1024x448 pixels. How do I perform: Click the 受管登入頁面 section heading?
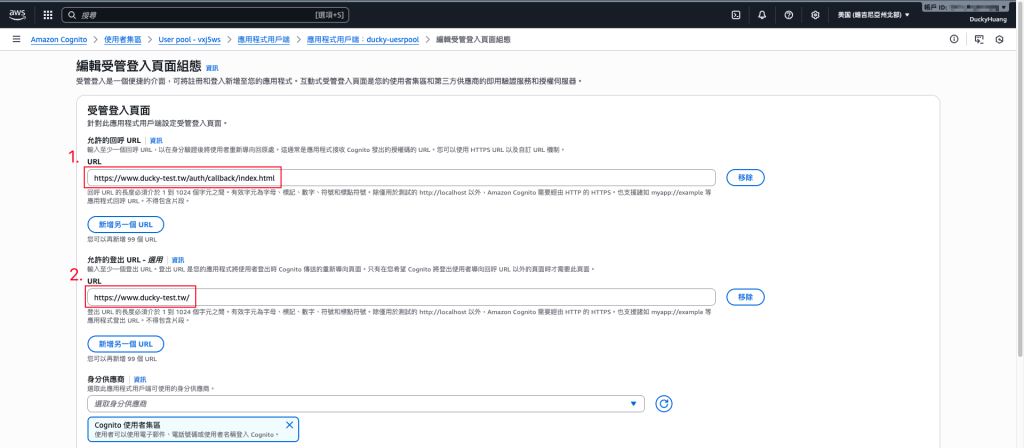pos(119,110)
